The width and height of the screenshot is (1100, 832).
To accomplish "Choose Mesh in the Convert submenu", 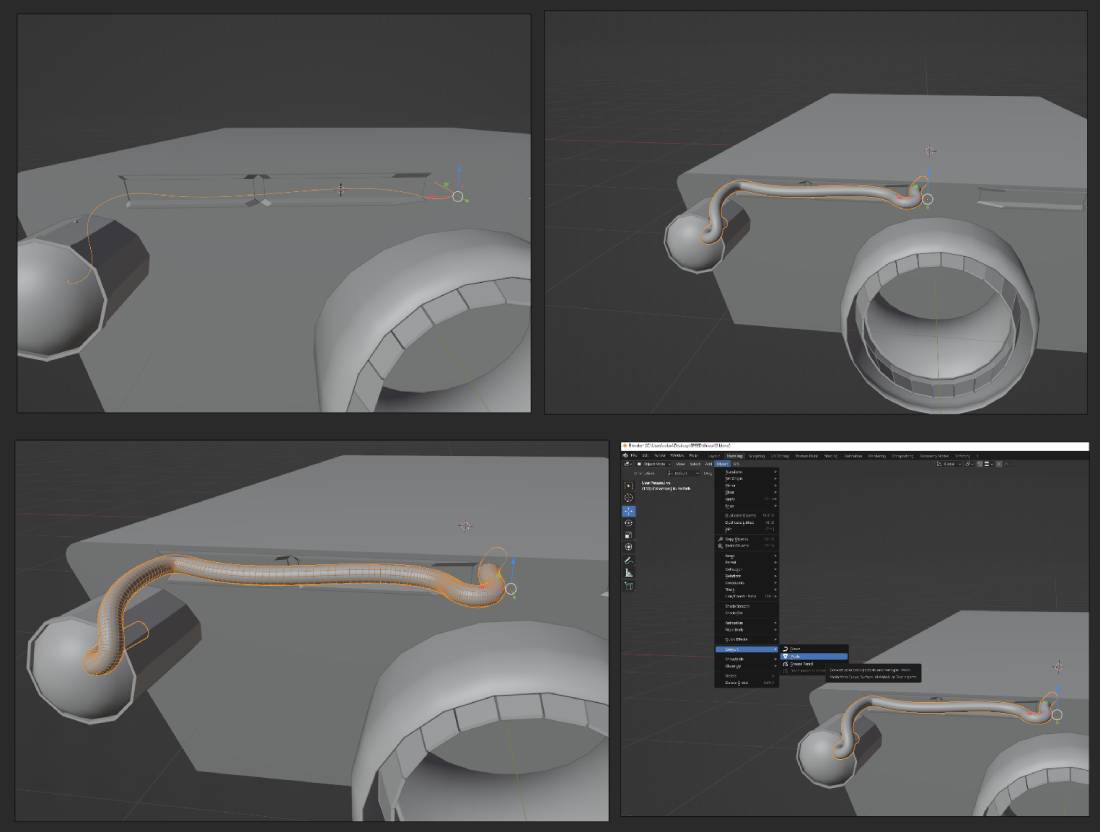I will (x=814, y=657).
